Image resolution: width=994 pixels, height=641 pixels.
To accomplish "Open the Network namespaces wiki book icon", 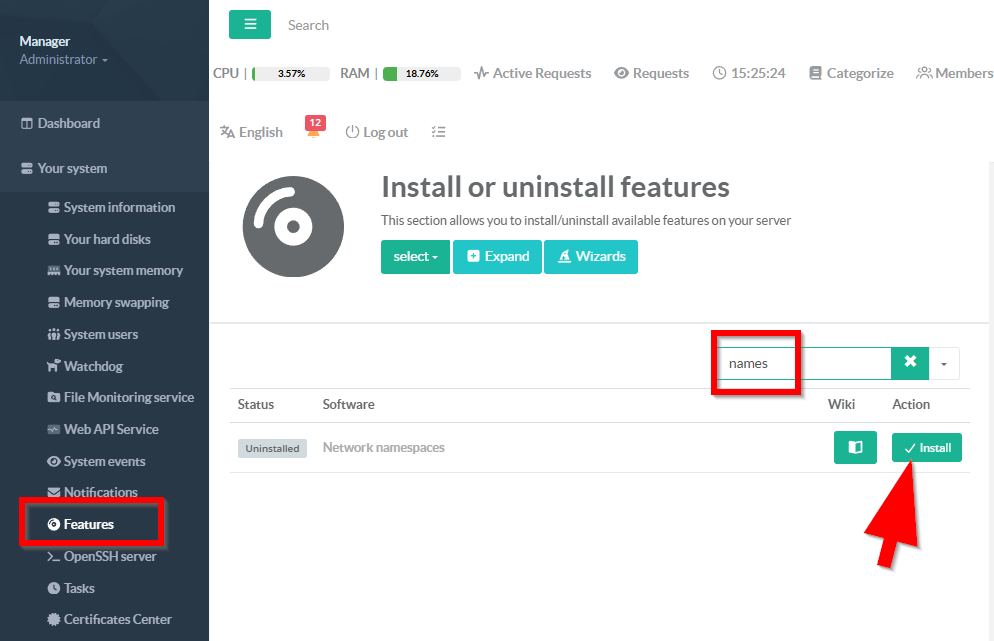I will coord(855,448).
